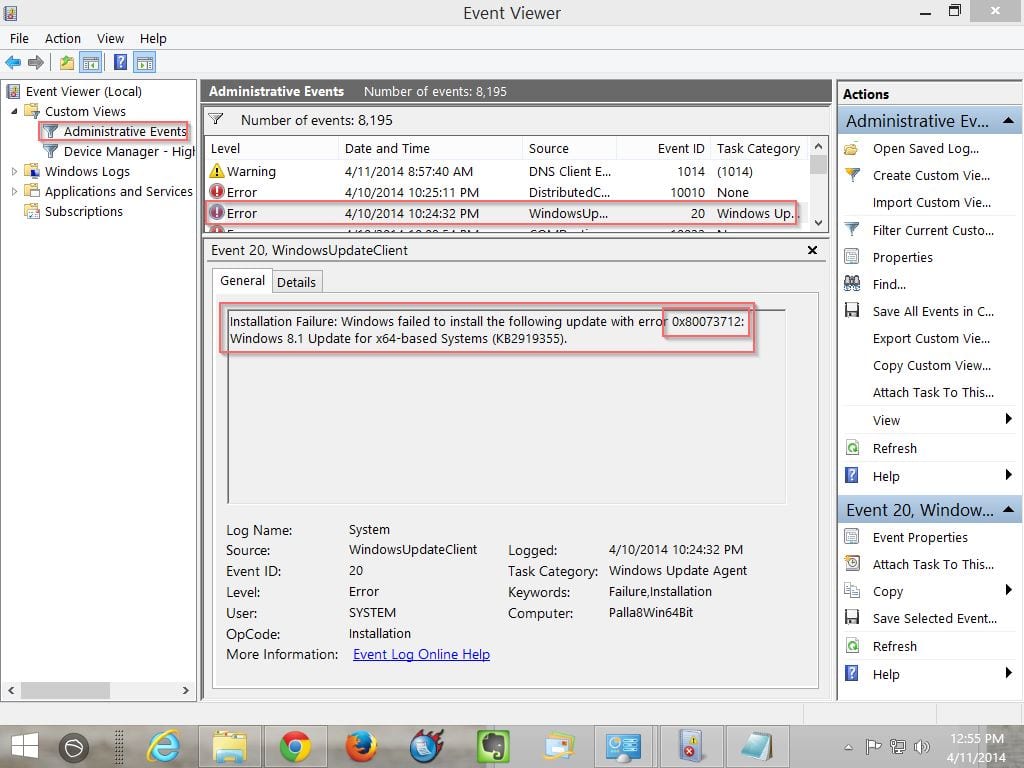Click the Copy icon under Event 20
1024x768 pixels.
pos(852,591)
